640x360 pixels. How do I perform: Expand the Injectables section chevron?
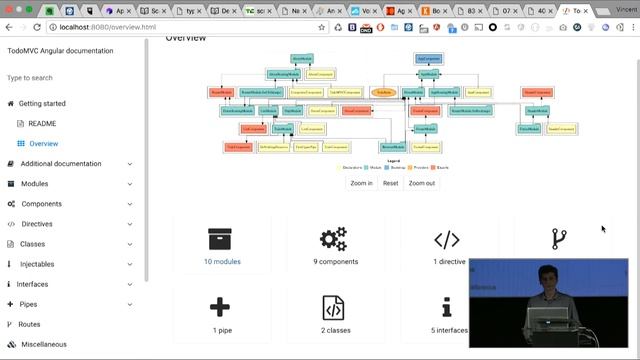tap(130, 264)
